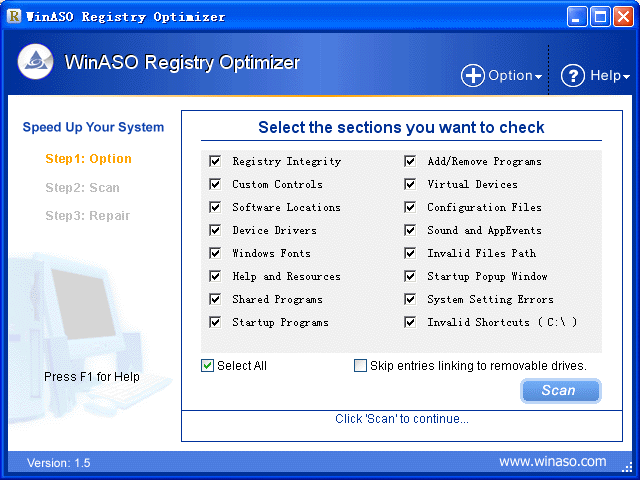Image resolution: width=640 pixels, height=480 pixels.
Task: Uncheck the Registry Integrity checkbox
Action: click(215, 161)
